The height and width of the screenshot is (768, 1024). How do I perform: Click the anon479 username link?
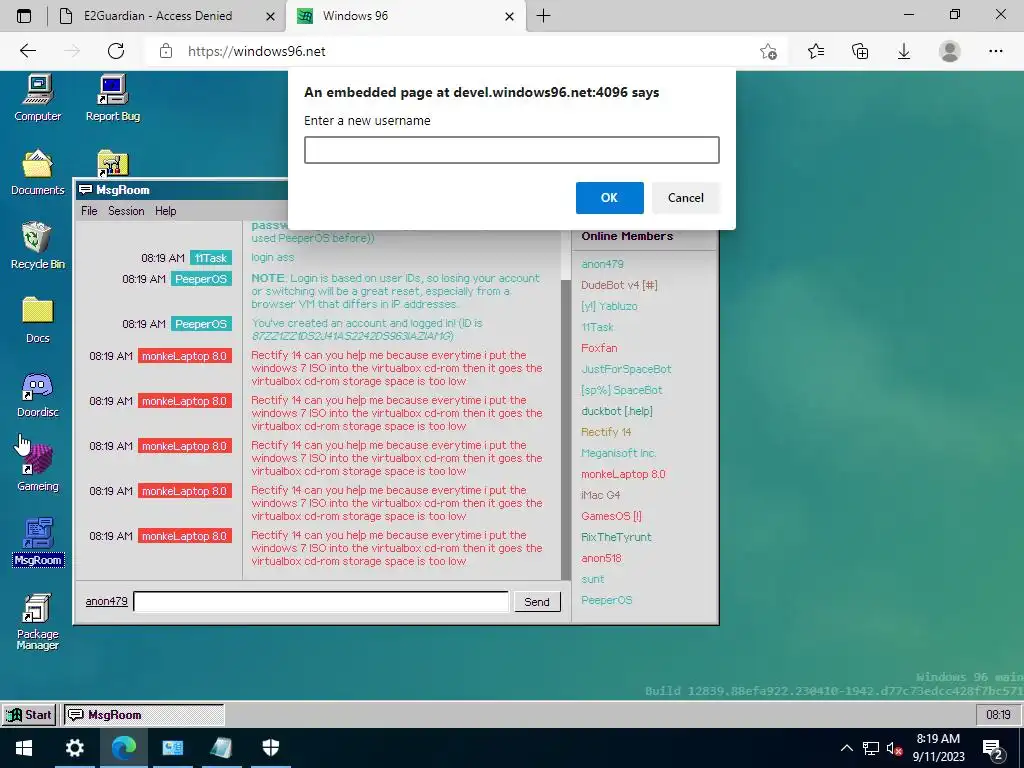(106, 601)
